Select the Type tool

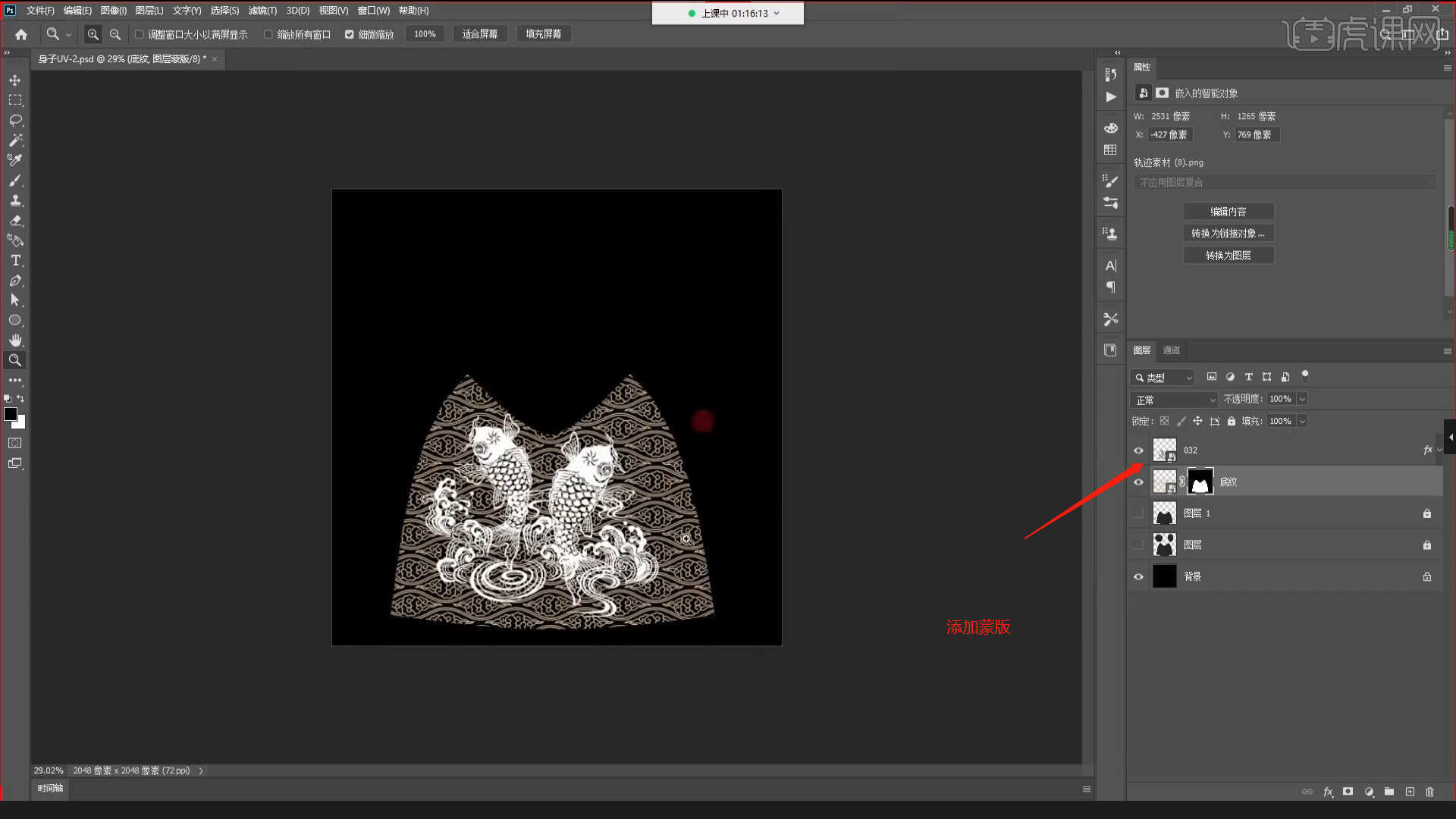click(x=15, y=260)
